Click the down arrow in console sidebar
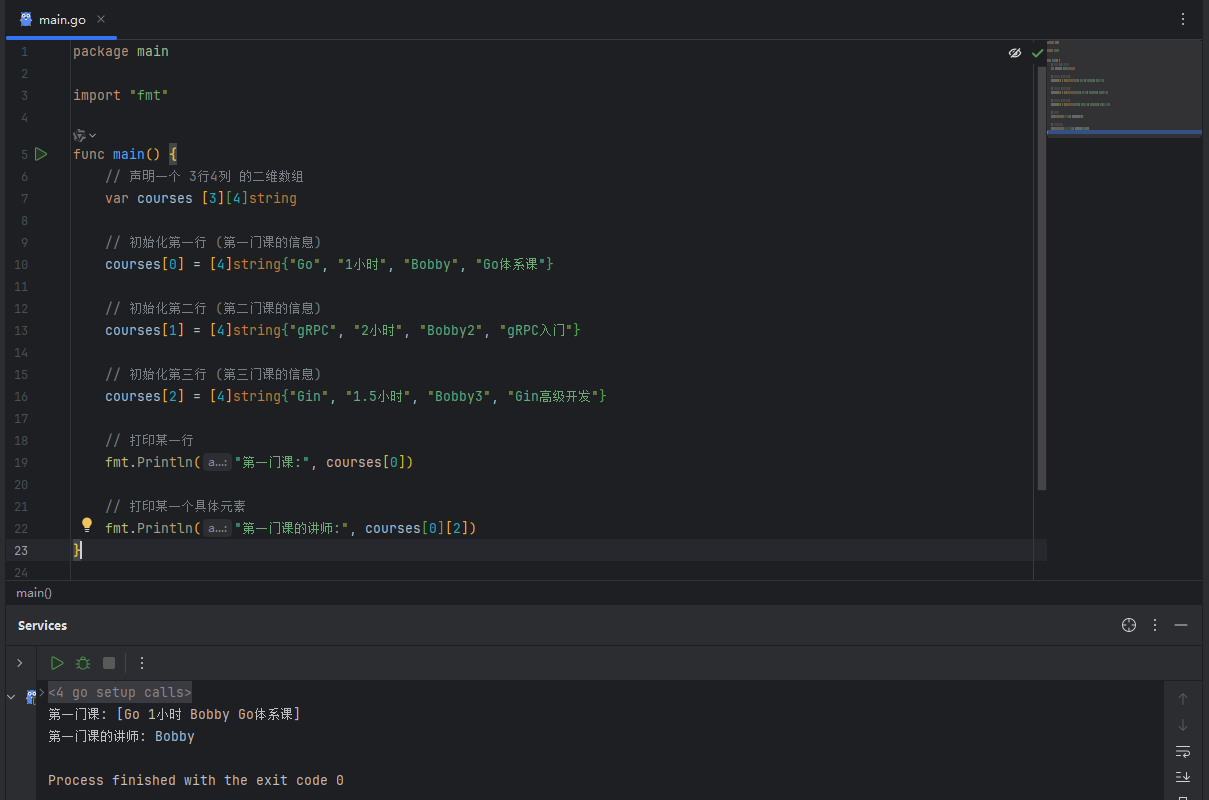 [1183, 725]
